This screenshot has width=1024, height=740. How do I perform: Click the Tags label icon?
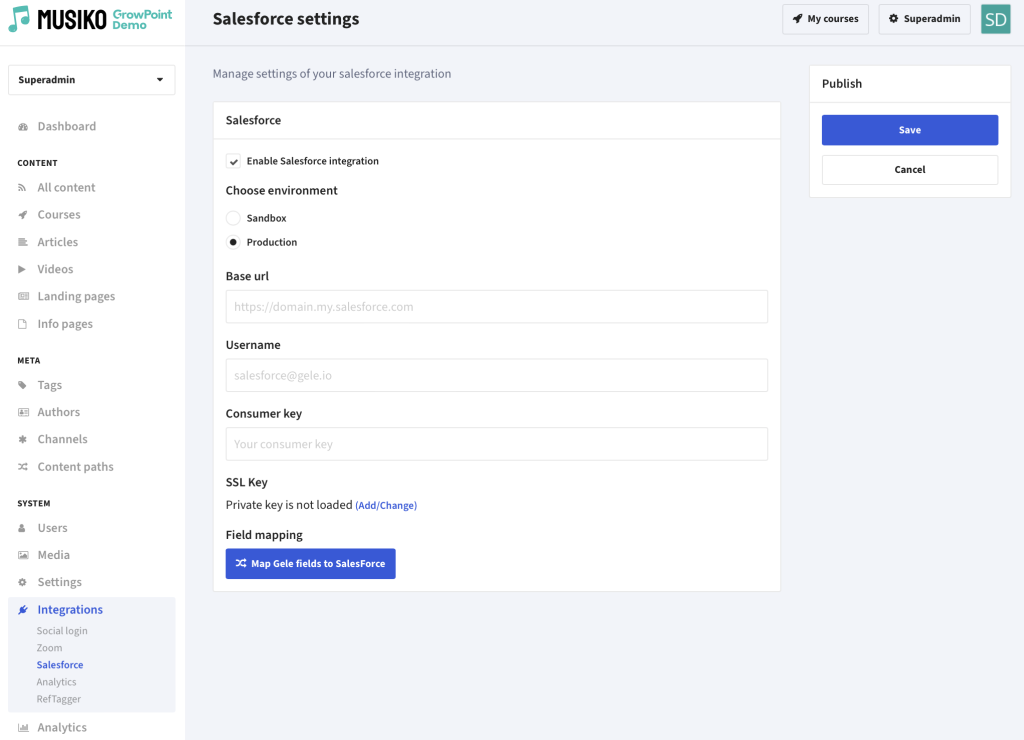coord(23,385)
